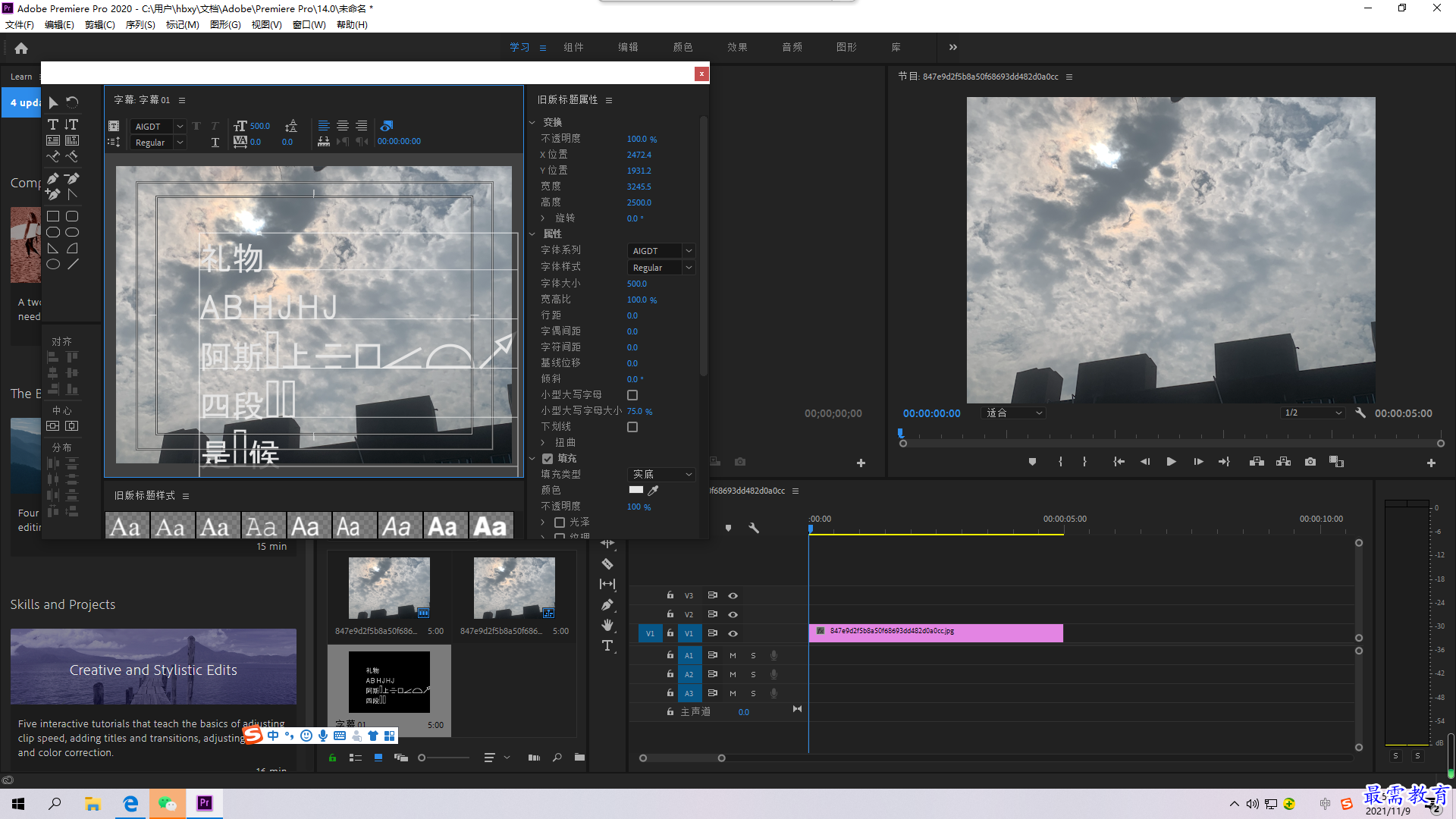Select the Line tool
This screenshot has height=819, width=1456.
pyautogui.click(x=72, y=265)
